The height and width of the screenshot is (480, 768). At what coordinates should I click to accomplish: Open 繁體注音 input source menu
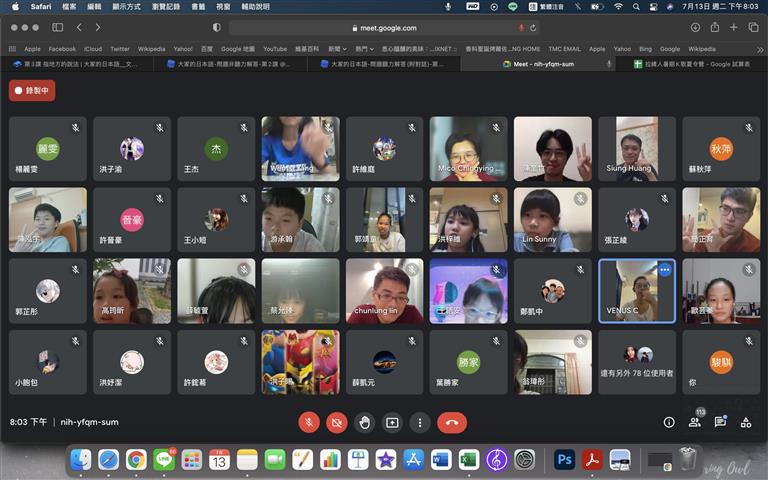coord(546,6)
